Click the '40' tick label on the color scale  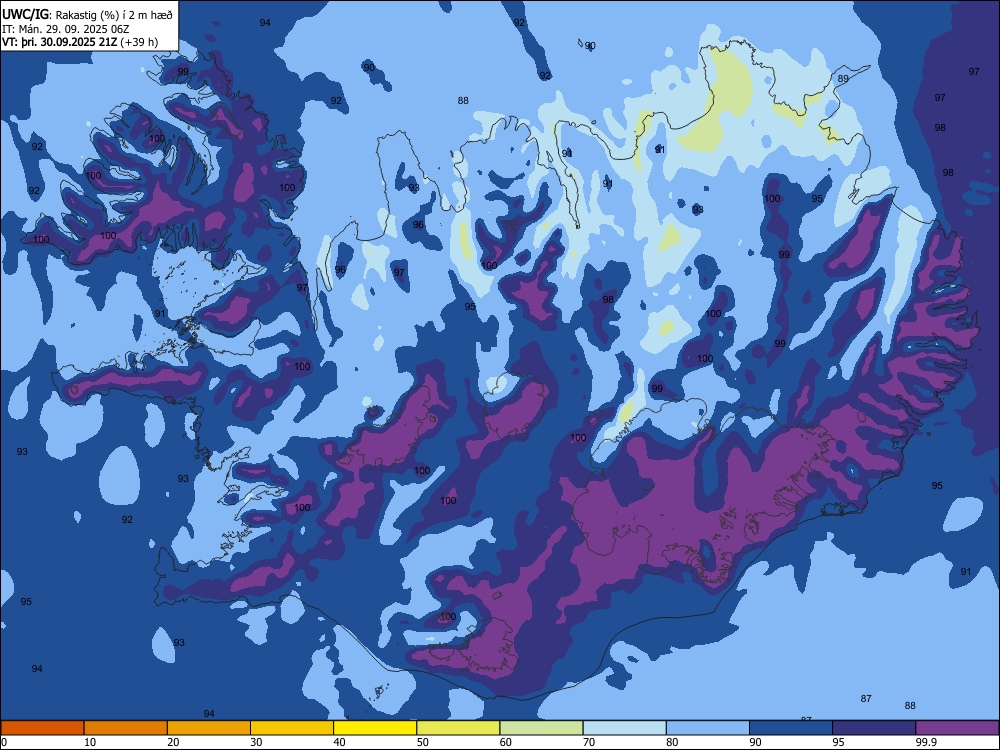click(339, 742)
